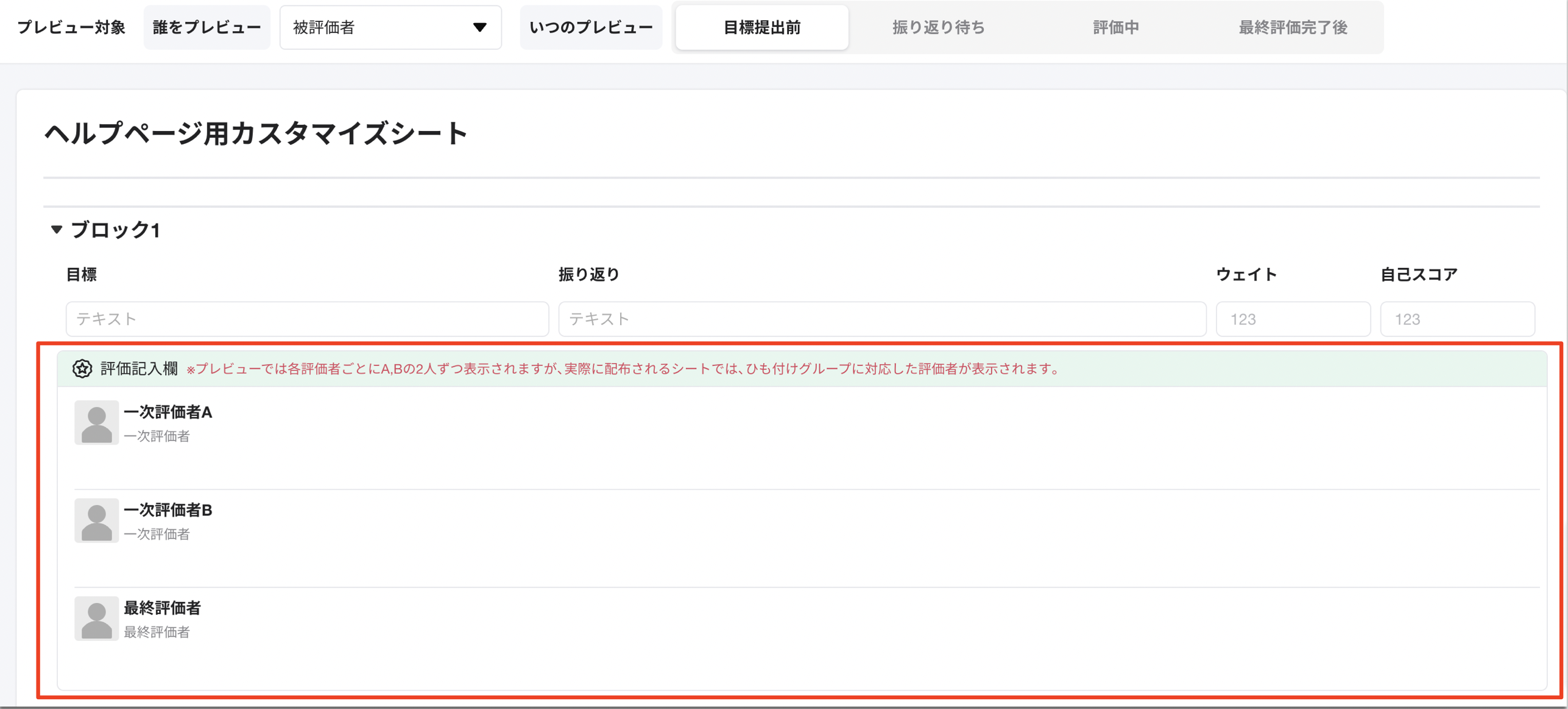This screenshot has height=709, width=1568.
Task: Click the 自己スコア number input
Action: point(1457,319)
